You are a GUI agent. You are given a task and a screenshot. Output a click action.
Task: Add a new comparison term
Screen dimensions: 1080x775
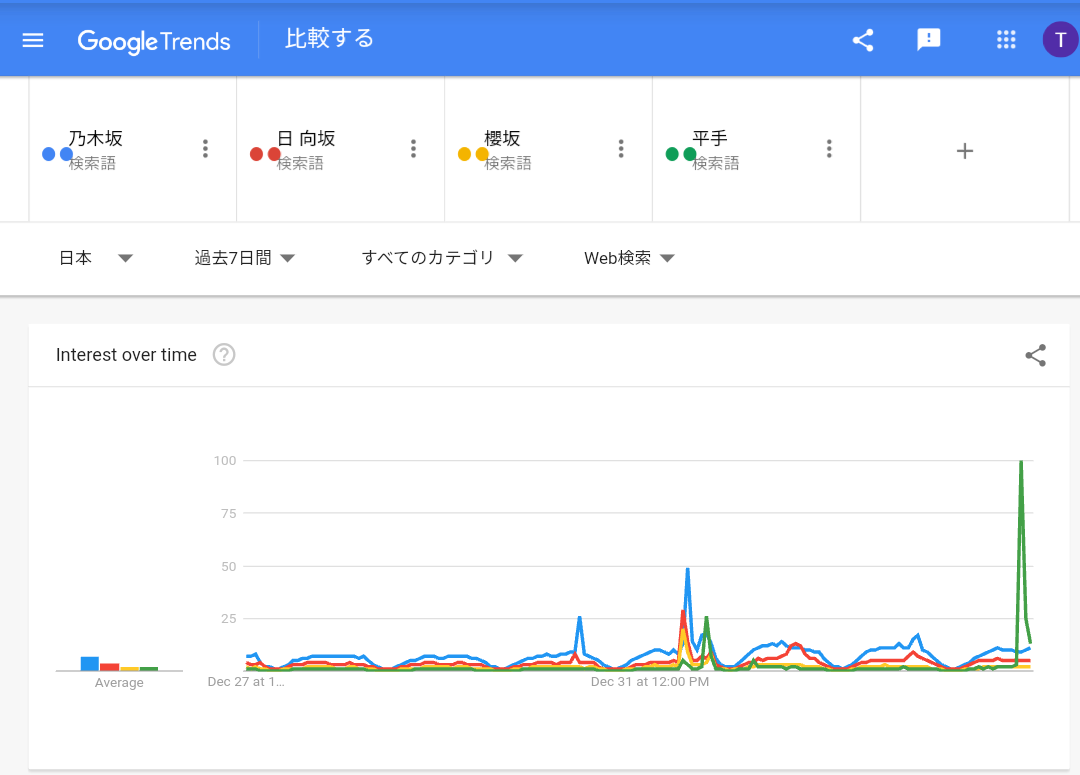click(964, 151)
